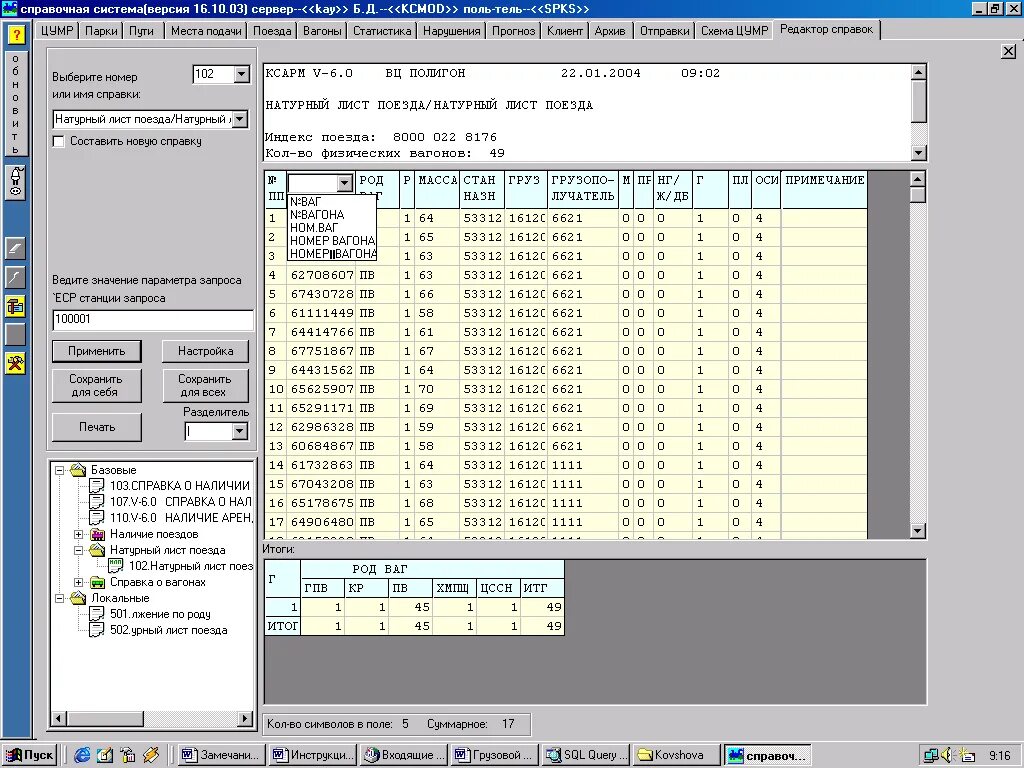Image resolution: width=1024 pixels, height=768 pixels.
Task: Choose НОМЕР ВАГОНА from header dropdown list
Action: click(332, 241)
